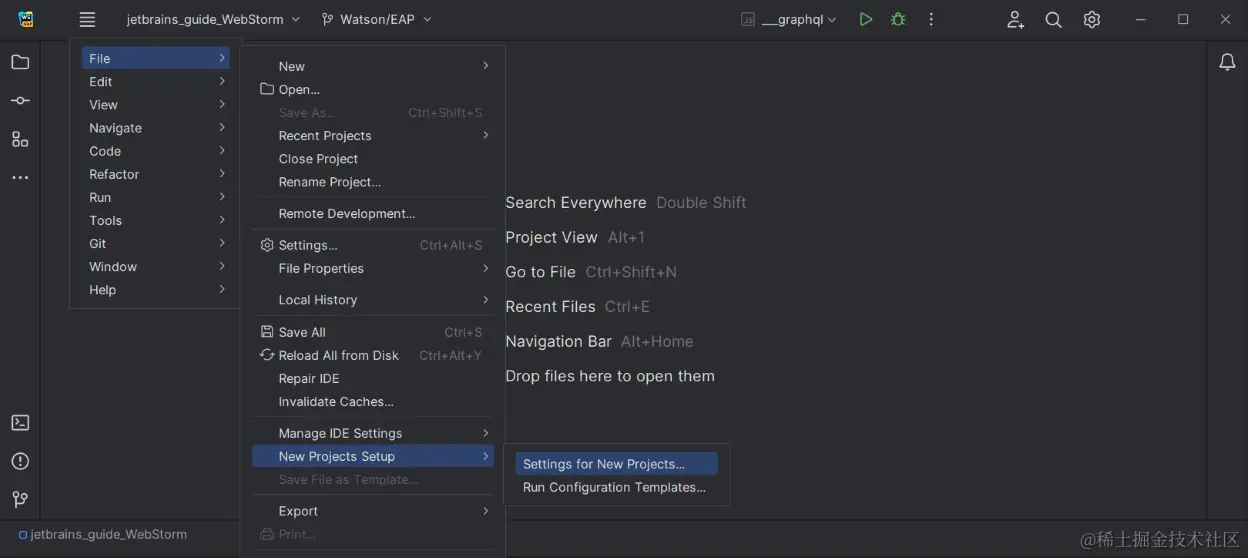Screen dimensions: 1248x558
Task: Choose Save All
Action: (x=373, y=332)
